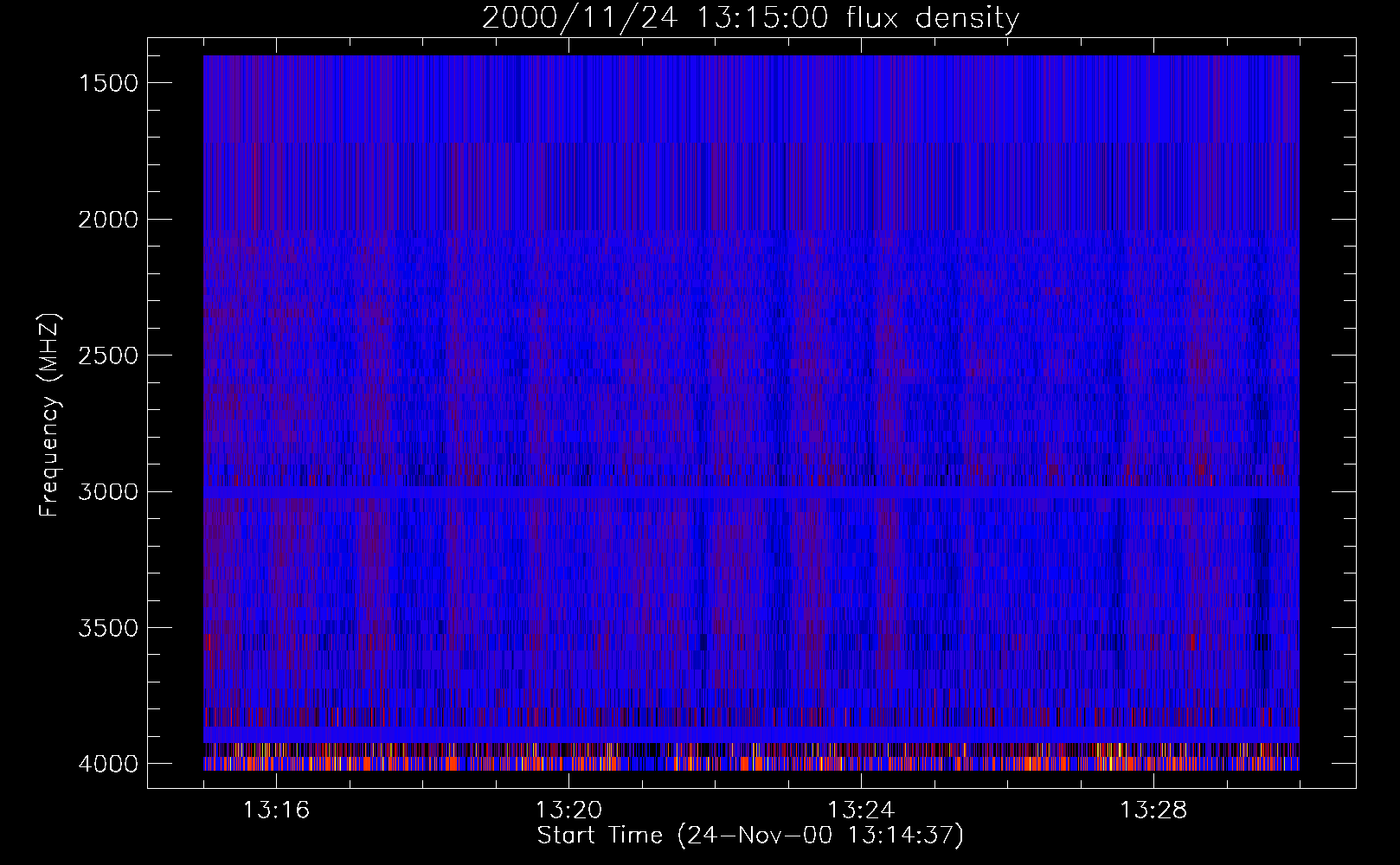Click the red-orange noisy band at 4000 MHz
Image resolution: width=1400 pixels, height=865 pixels.
(x=751, y=764)
